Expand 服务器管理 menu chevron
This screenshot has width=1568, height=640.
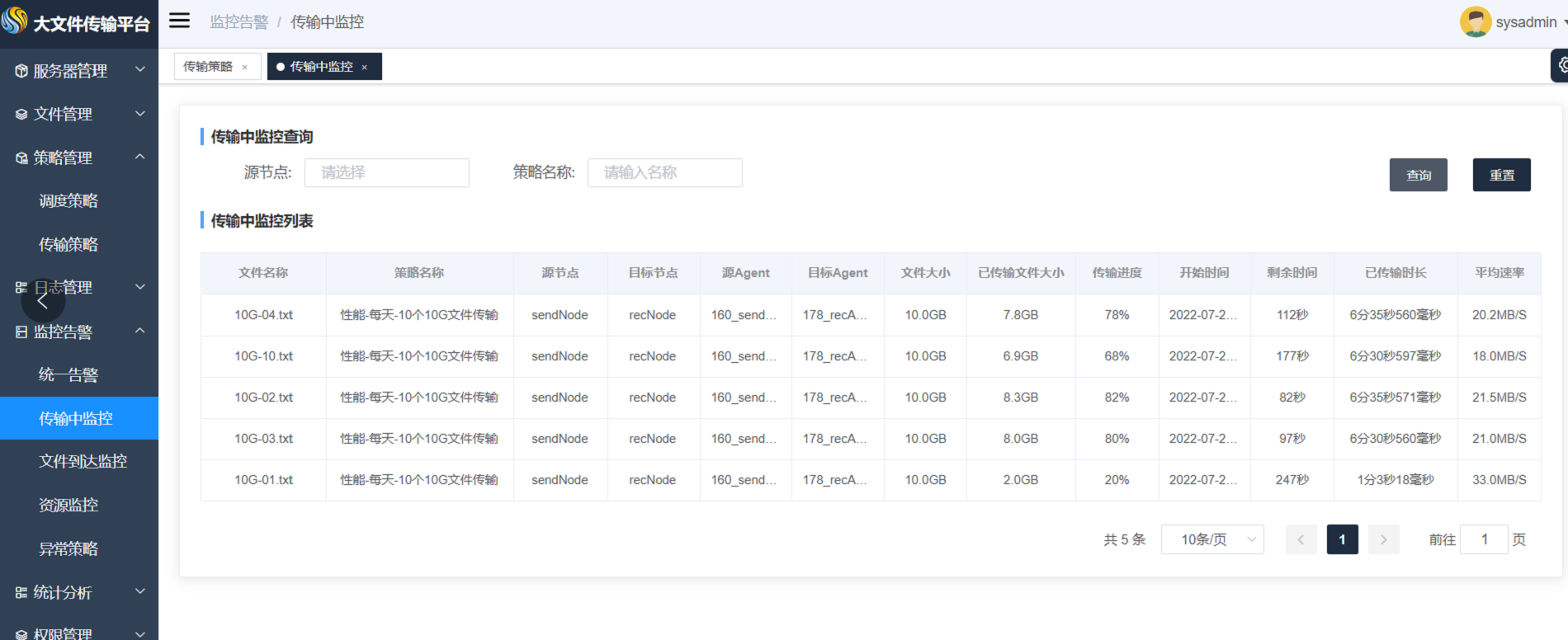[x=140, y=69]
